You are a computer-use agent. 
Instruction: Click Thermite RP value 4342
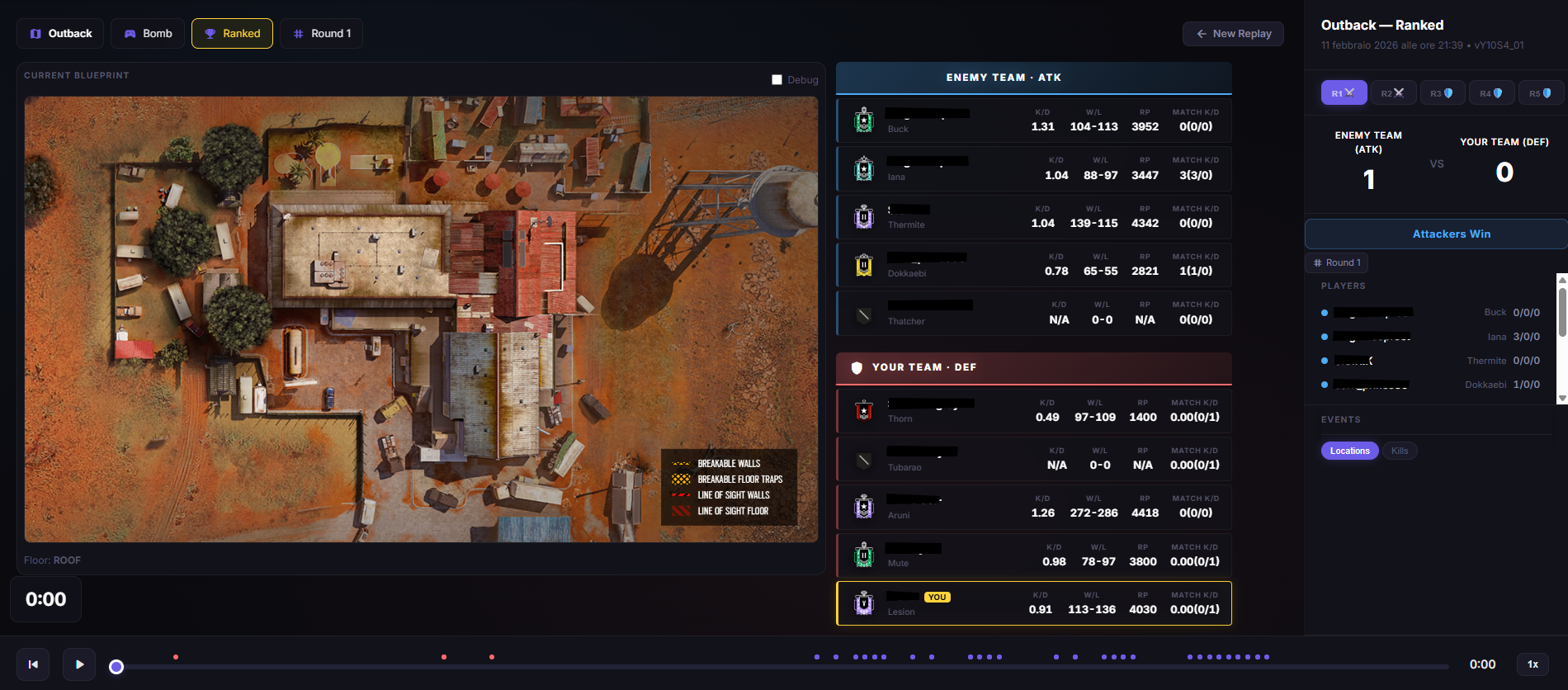pos(1145,223)
